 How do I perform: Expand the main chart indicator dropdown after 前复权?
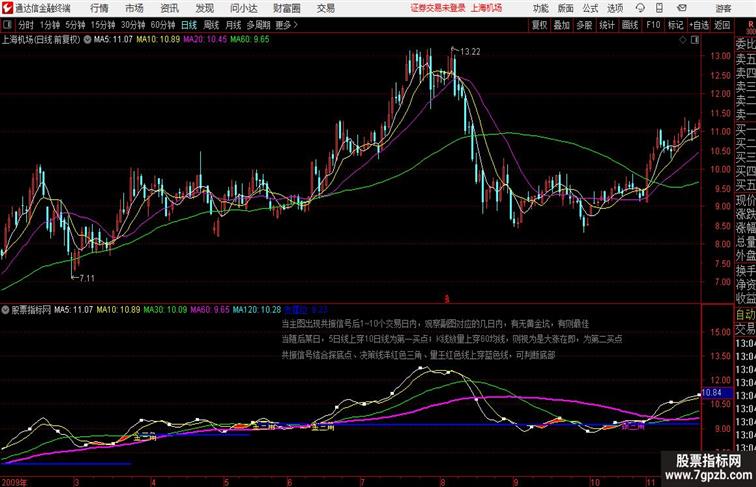(x=87, y=40)
